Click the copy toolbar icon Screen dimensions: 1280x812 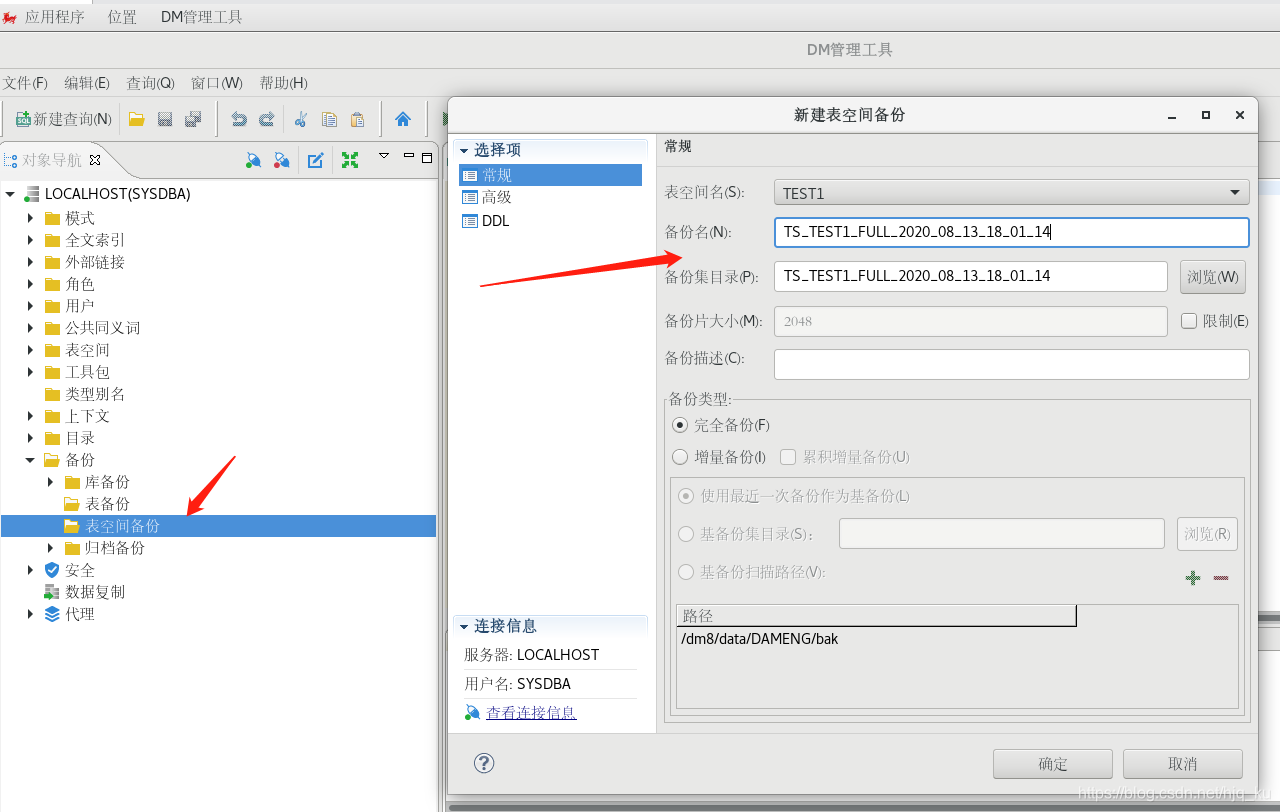pos(329,119)
